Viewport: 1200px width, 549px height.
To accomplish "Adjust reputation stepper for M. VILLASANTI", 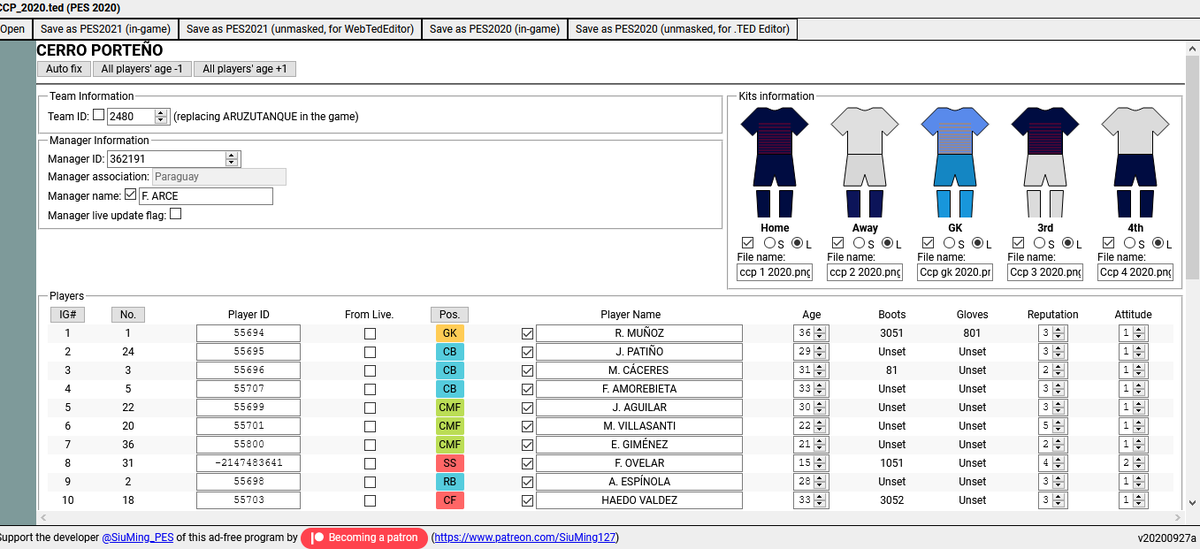I will 1058,426.
